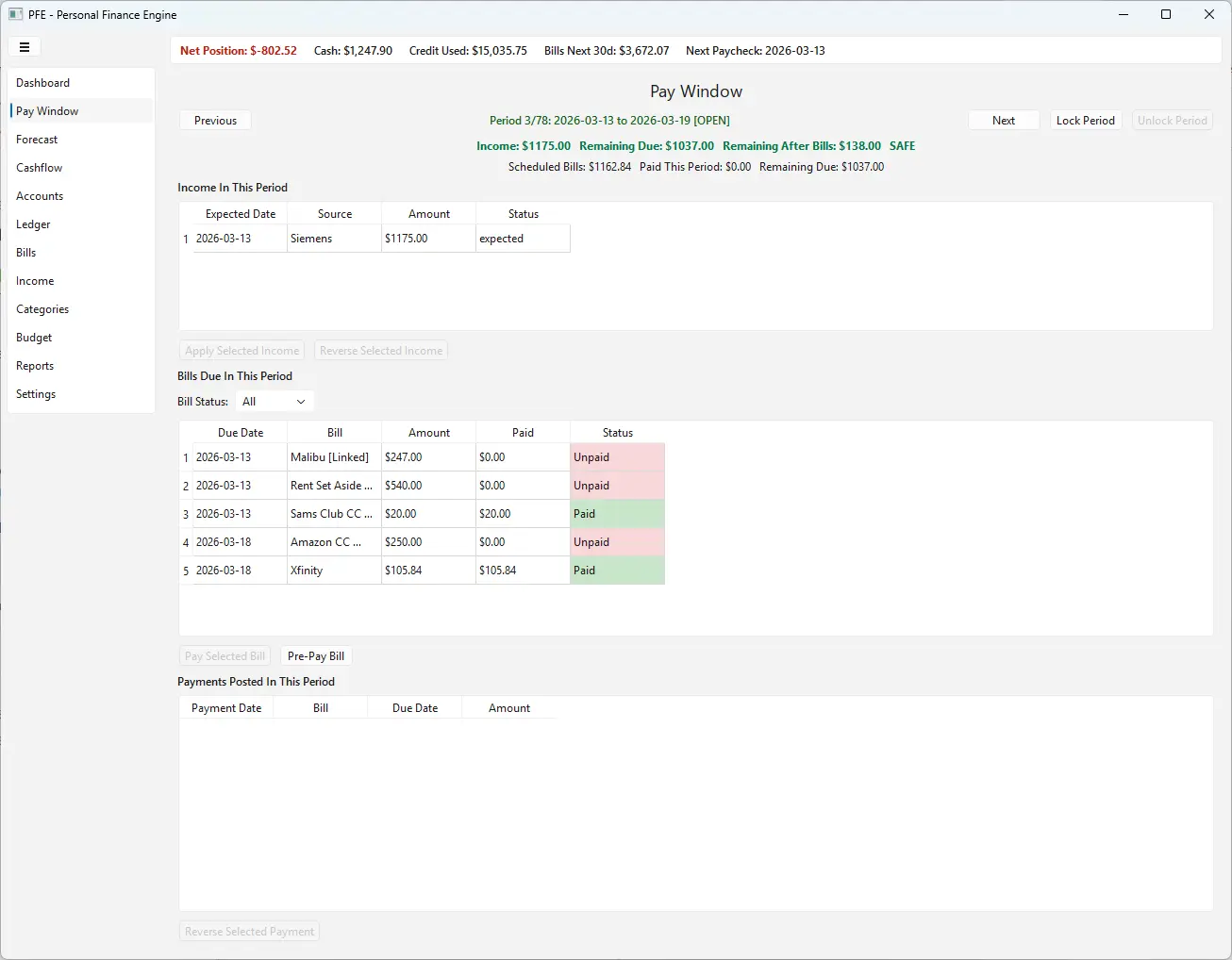The width and height of the screenshot is (1232, 960).
Task: Select row 4 header in bills table
Action: 186,542
